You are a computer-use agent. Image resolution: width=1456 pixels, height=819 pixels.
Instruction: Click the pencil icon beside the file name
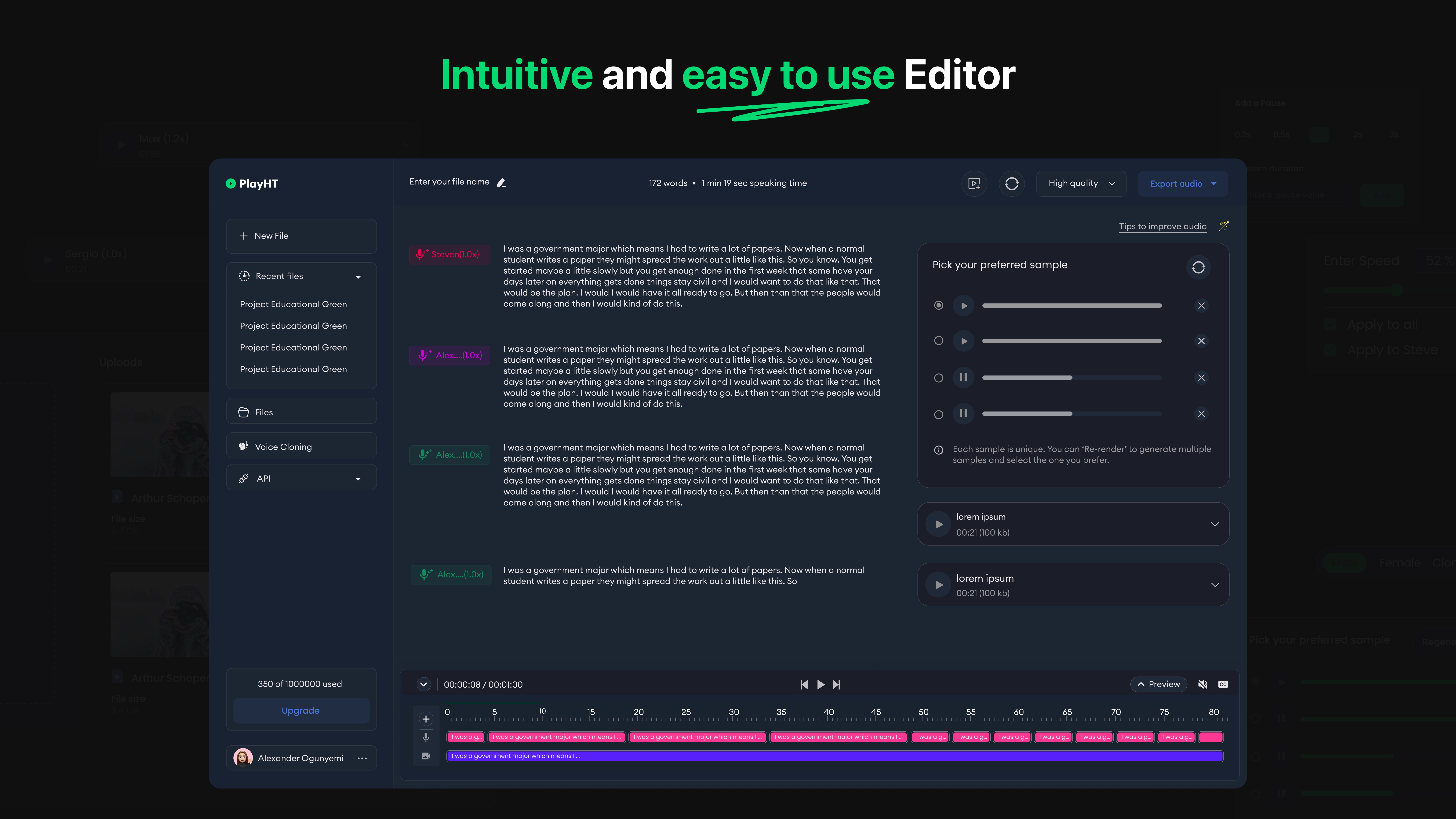[501, 183]
